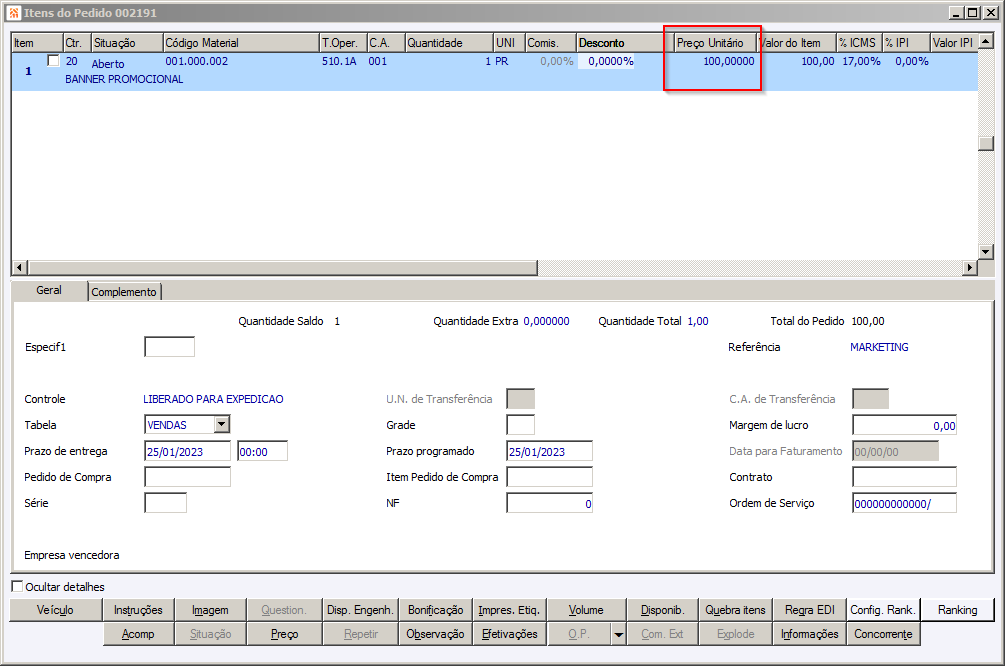Click the horizontal scrollbar right arrow
This screenshot has width=1005, height=666.
click(x=970, y=267)
